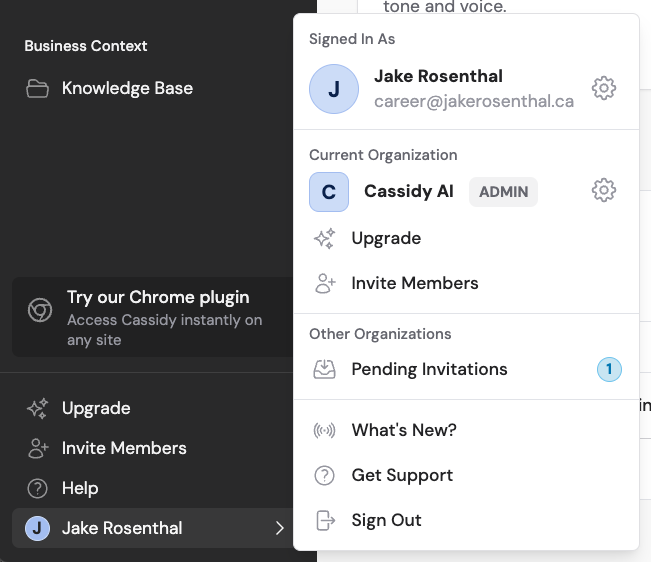This screenshot has width=651, height=562.
Task: Click the sparkle icon beside Upgrade in popup
Action: [x=325, y=238]
